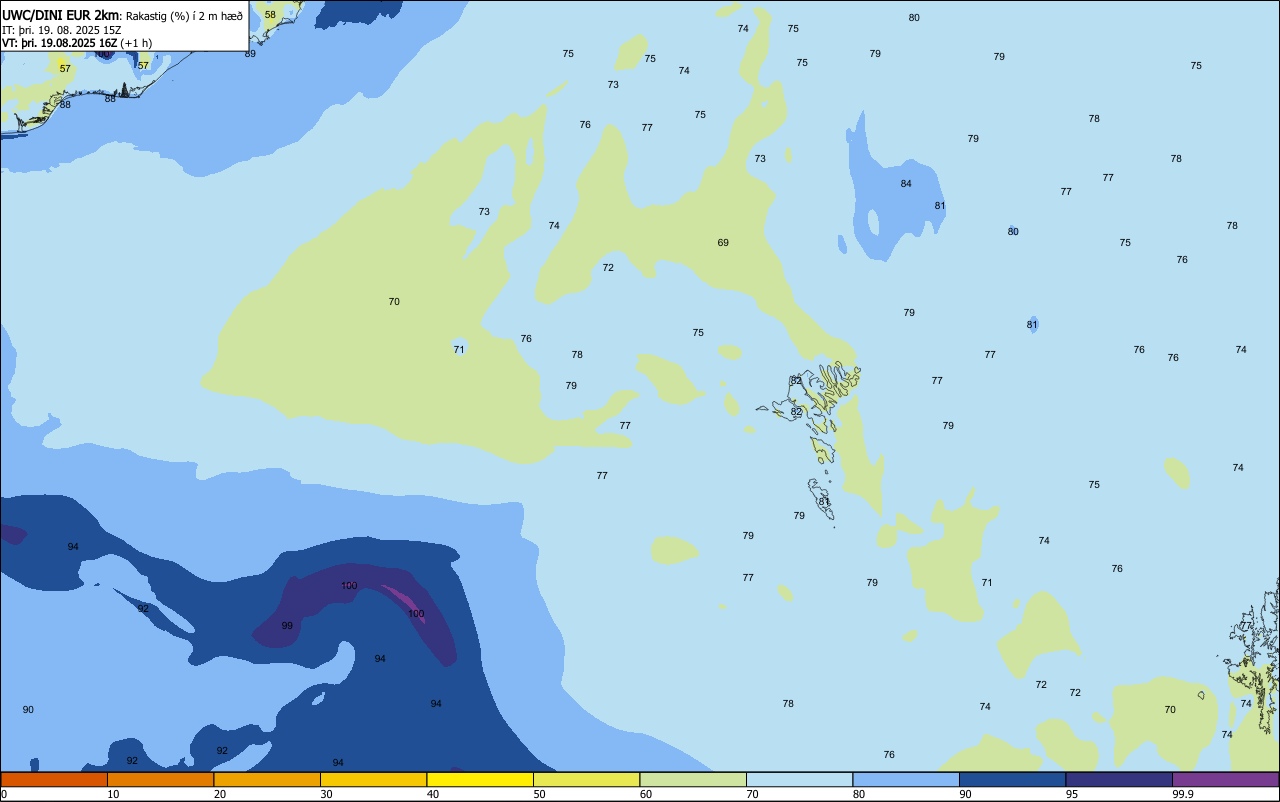
Task: Click the '84' value in the blue patch
Action: [x=906, y=184]
